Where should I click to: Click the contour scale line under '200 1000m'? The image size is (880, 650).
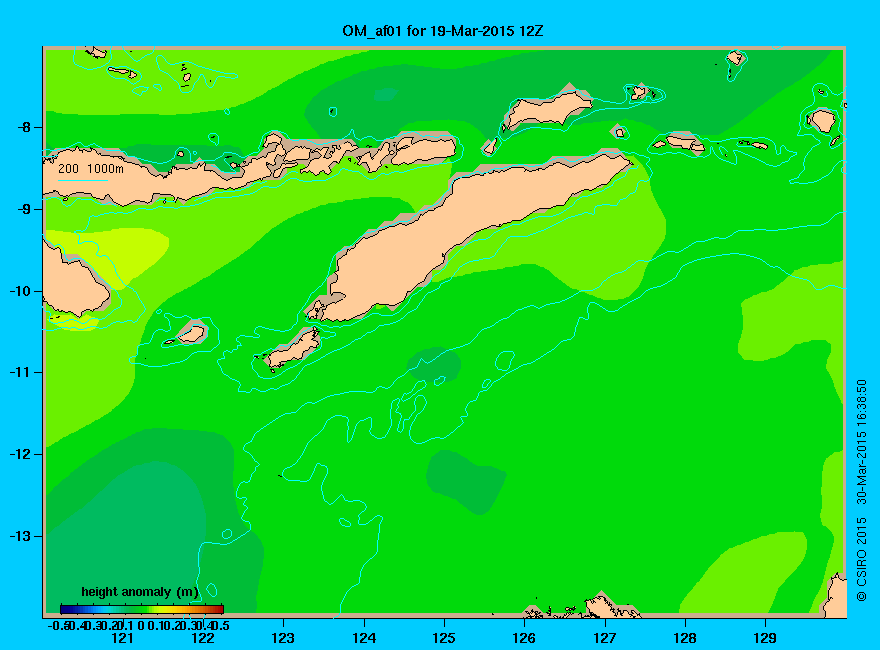(x=82, y=181)
